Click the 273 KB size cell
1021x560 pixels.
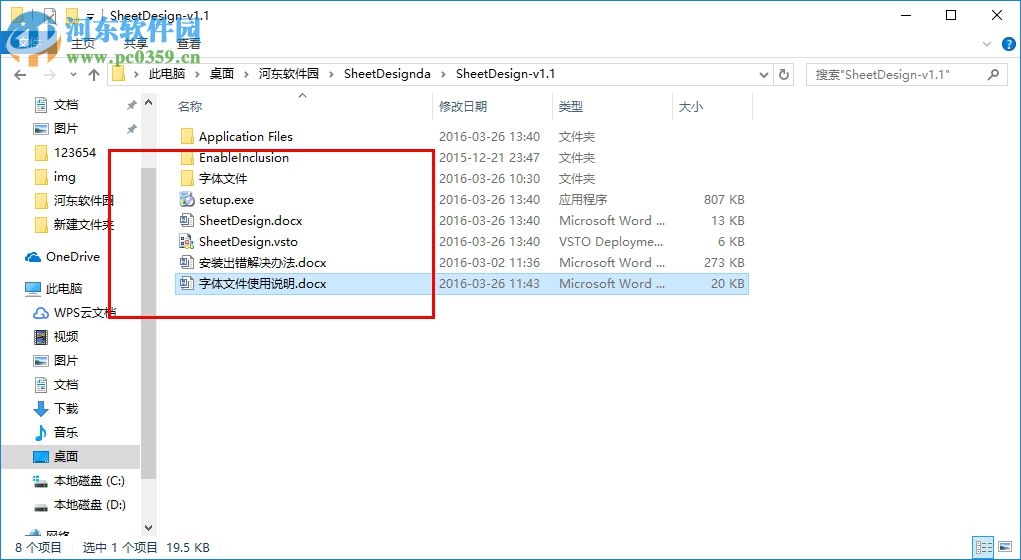click(724, 262)
